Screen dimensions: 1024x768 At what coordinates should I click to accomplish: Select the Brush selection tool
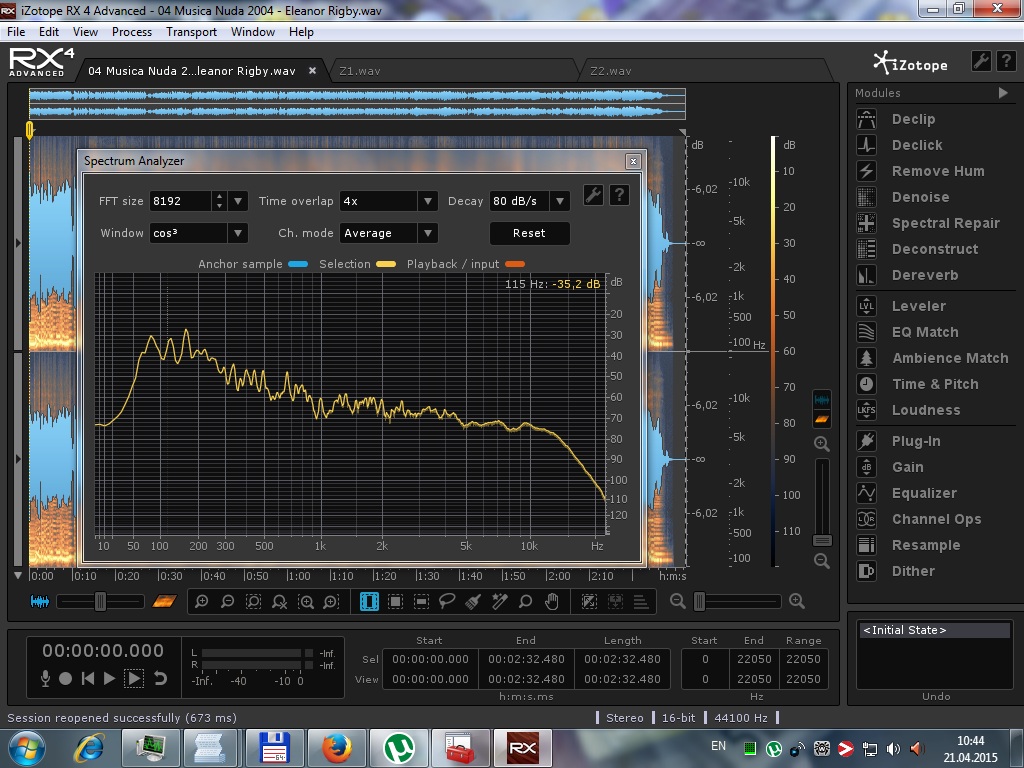(x=473, y=601)
